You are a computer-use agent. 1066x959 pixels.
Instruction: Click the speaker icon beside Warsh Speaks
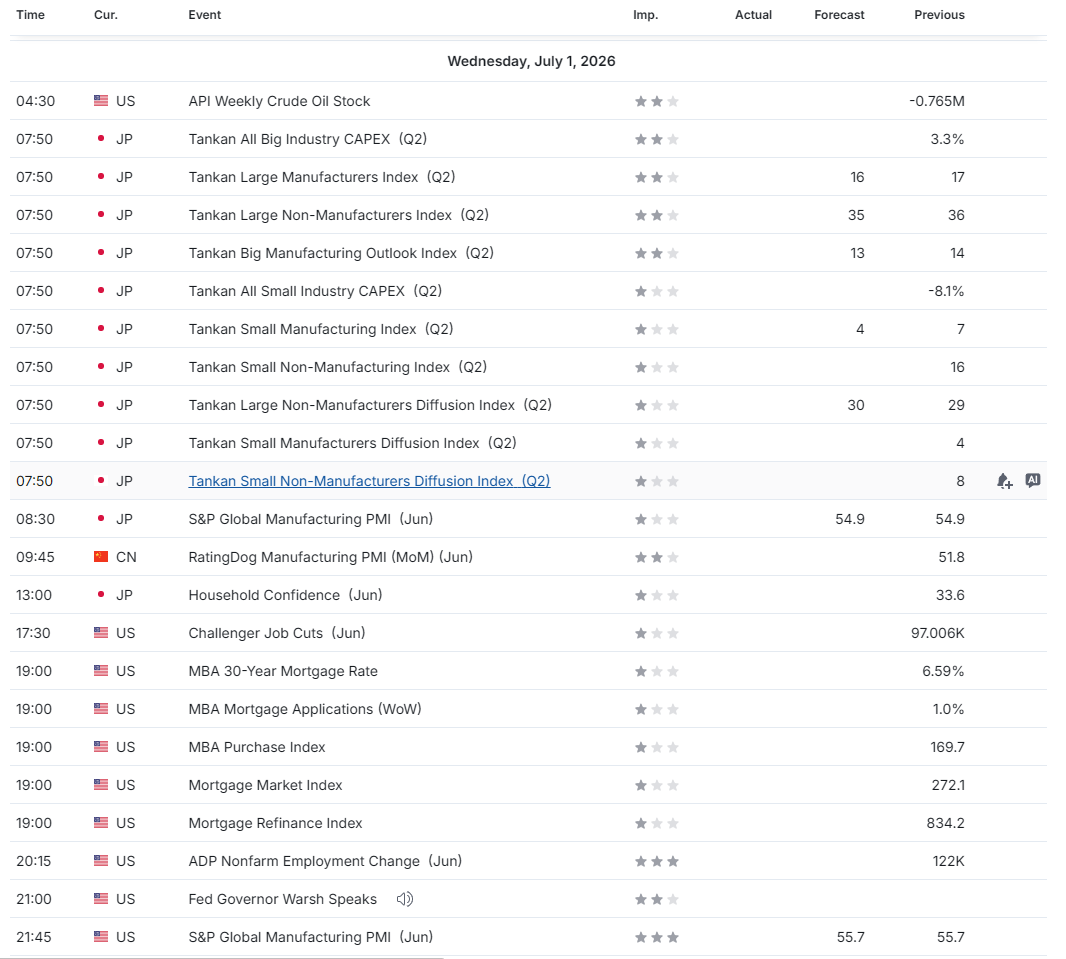click(405, 899)
